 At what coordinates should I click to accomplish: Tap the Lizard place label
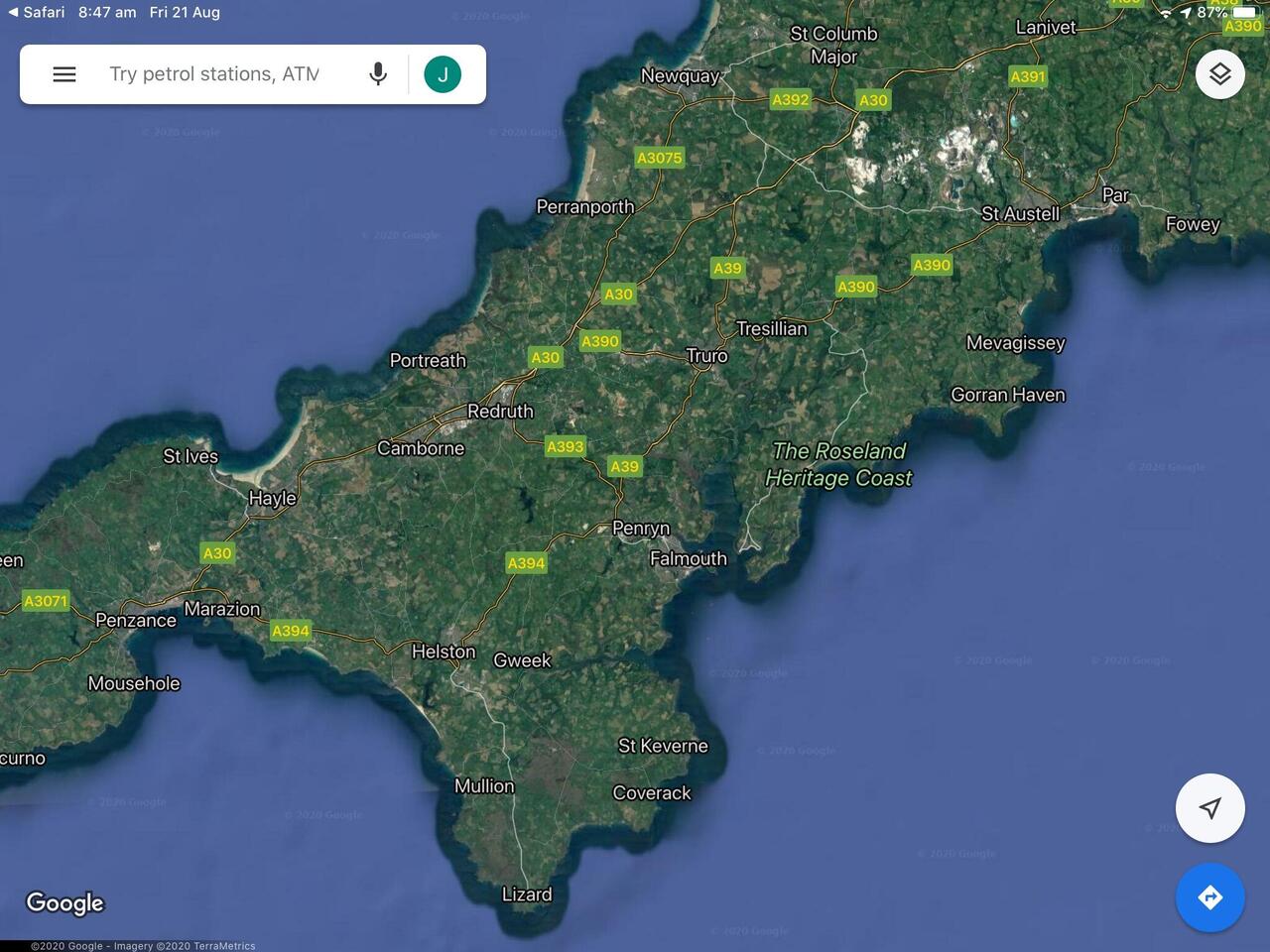[x=526, y=894]
